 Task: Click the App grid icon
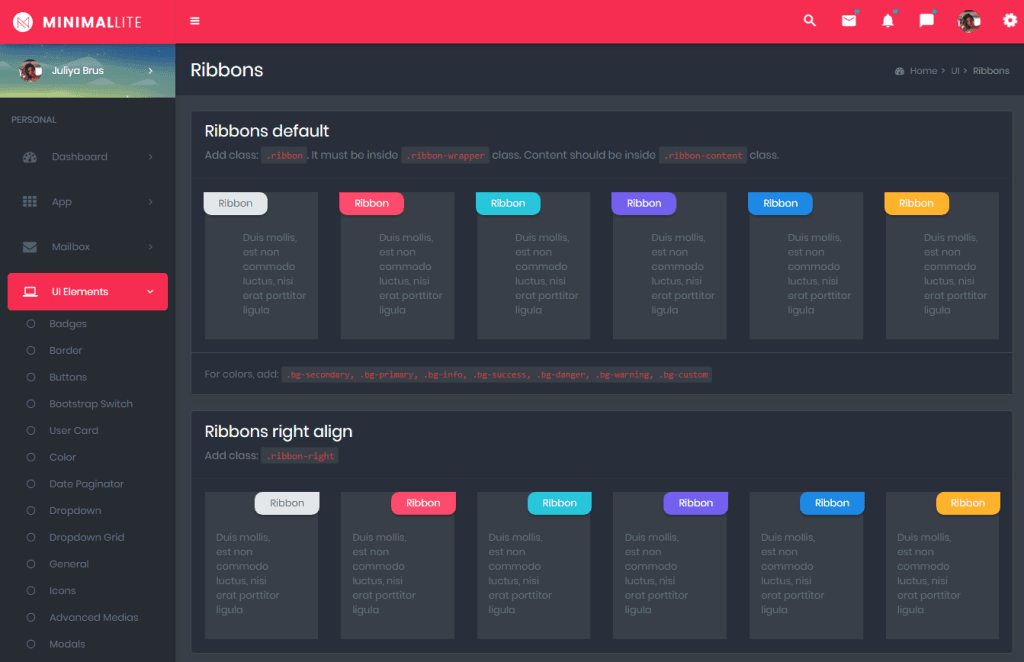point(30,202)
